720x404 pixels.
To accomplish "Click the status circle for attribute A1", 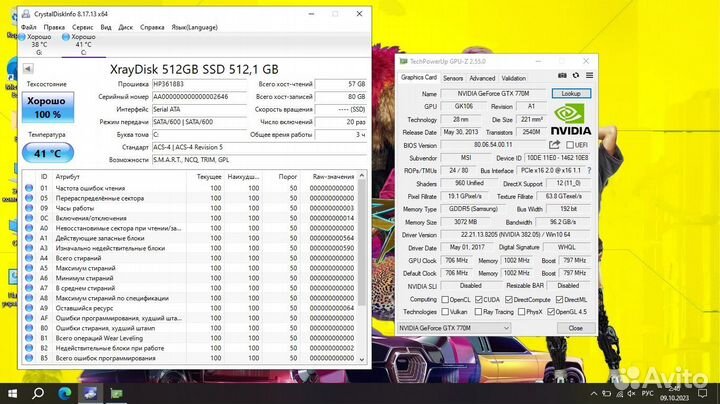I will (29, 238).
